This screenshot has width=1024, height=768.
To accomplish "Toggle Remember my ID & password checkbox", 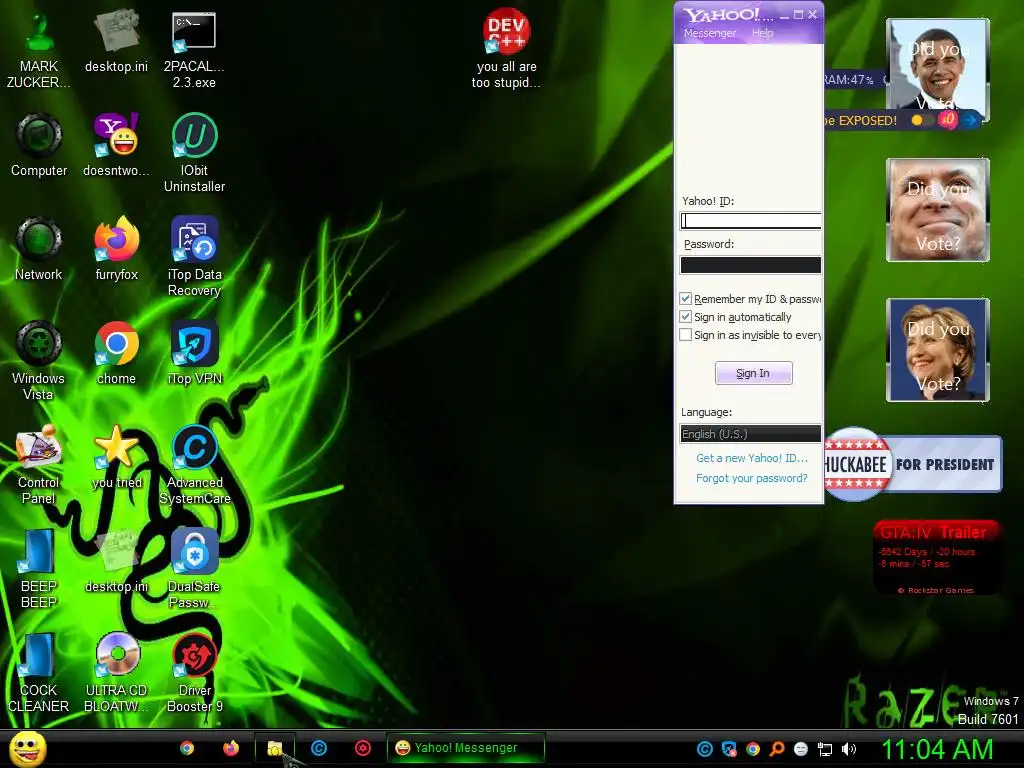I will pos(686,298).
